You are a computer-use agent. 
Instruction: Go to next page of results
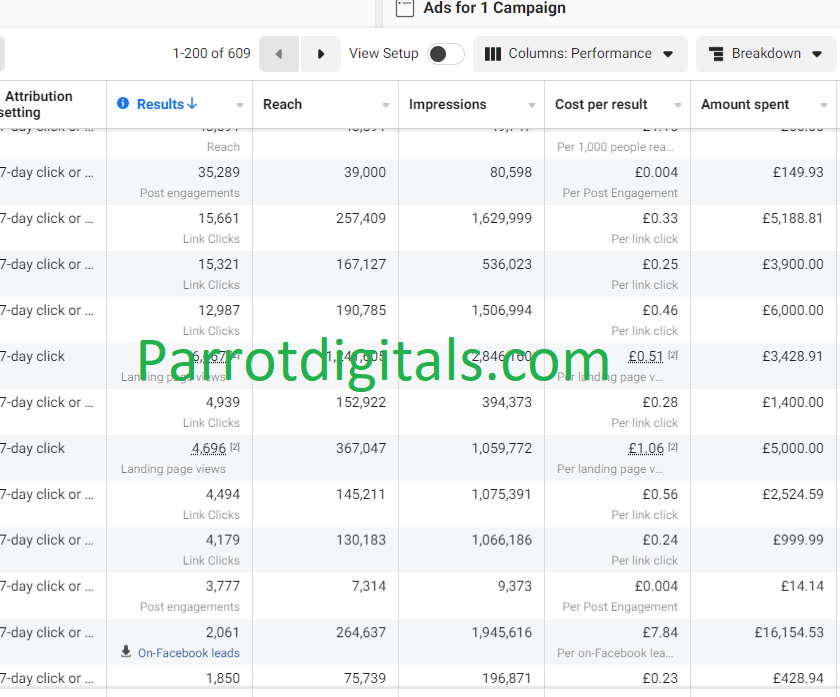(320, 54)
